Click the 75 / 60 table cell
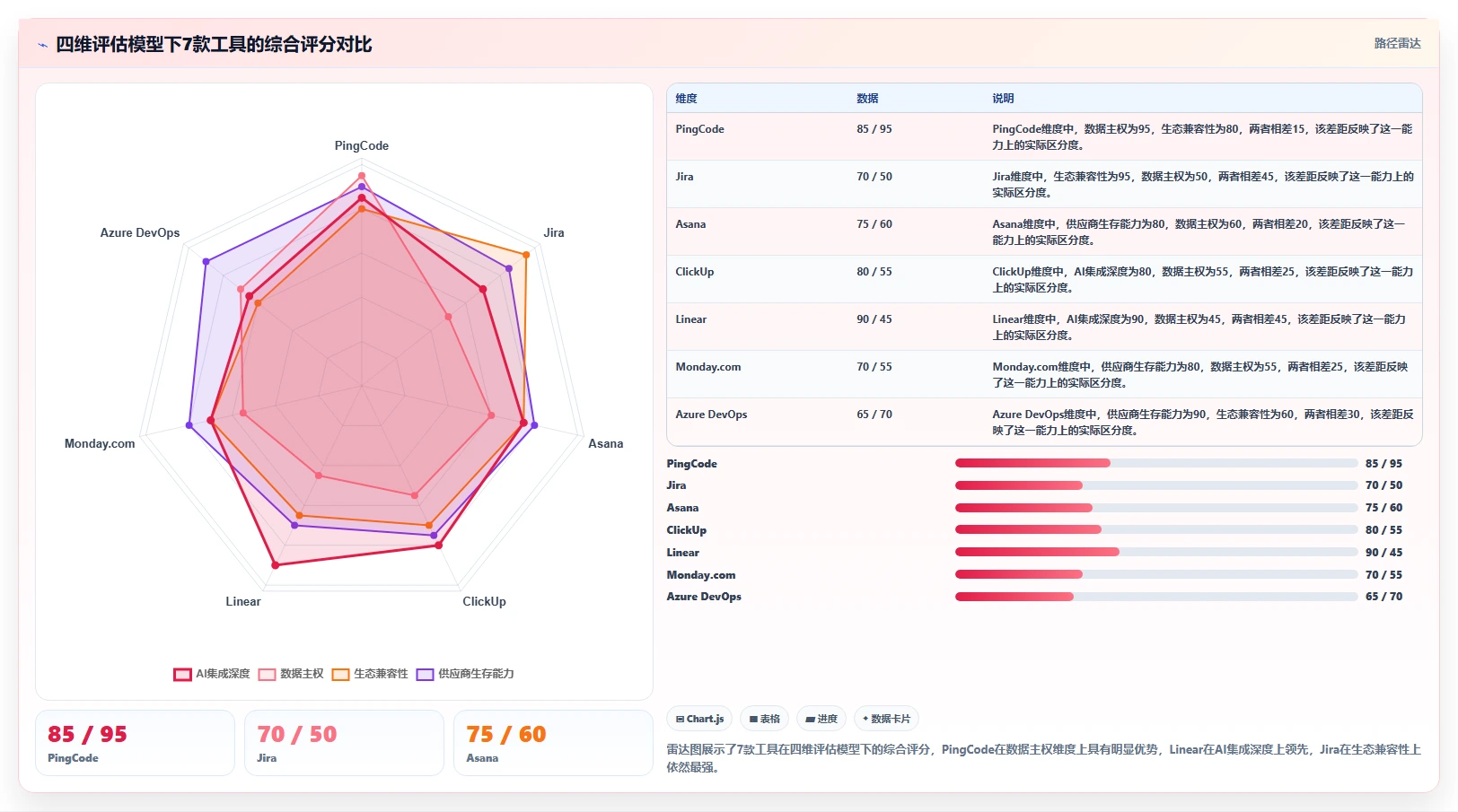Image resolution: width=1458 pixels, height=812 pixels. (x=874, y=224)
